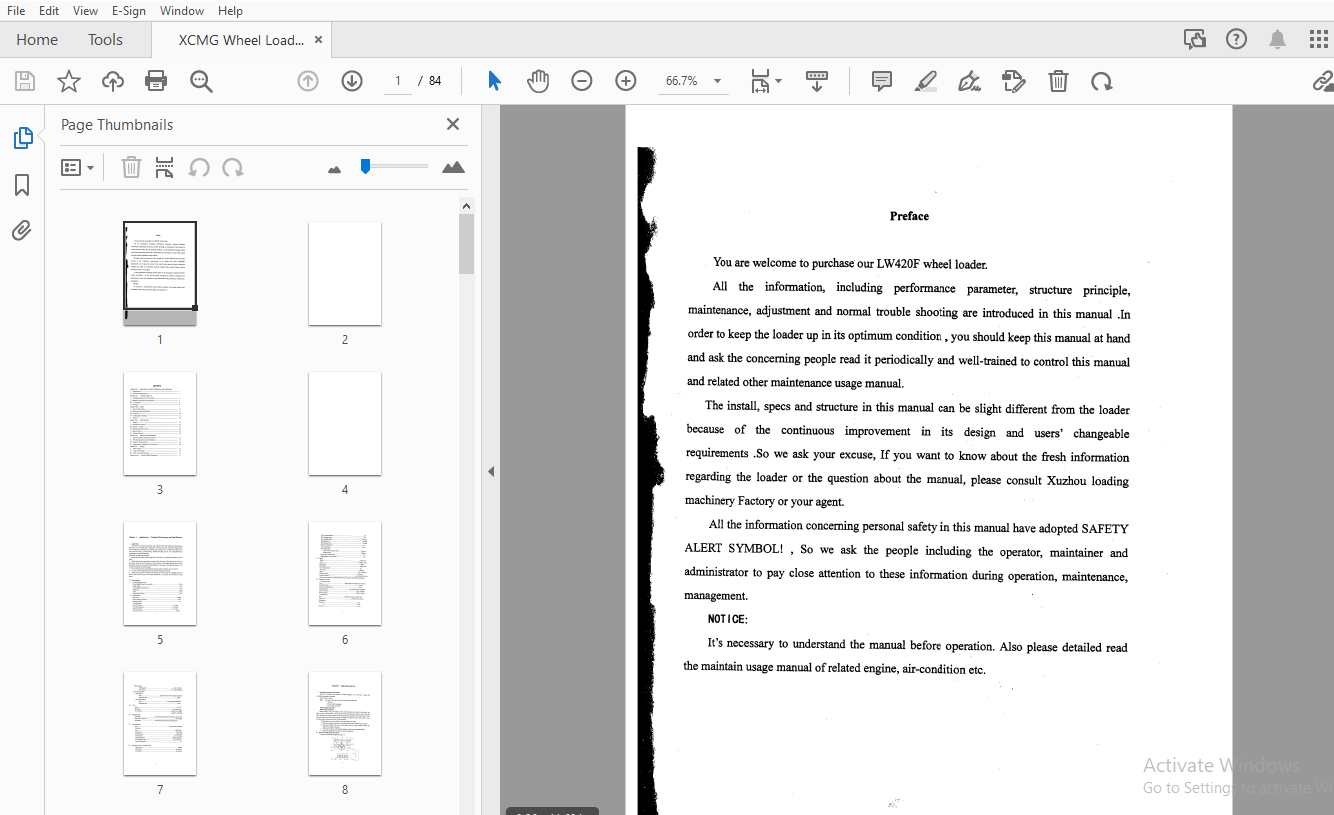1334x815 pixels.
Task: Close the Page Thumbnails panel
Action: click(x=453, y=124)
